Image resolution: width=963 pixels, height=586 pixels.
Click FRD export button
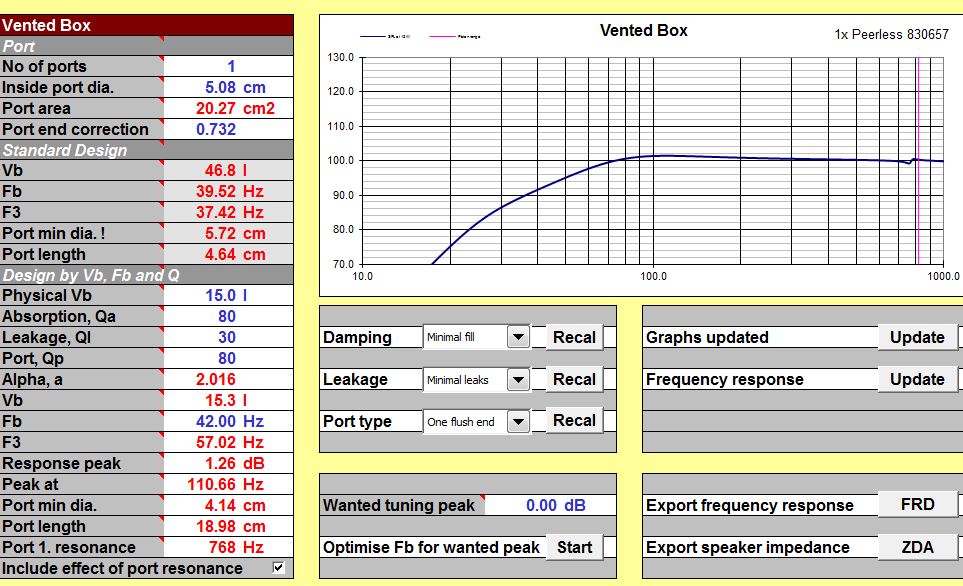click(917, 504)
